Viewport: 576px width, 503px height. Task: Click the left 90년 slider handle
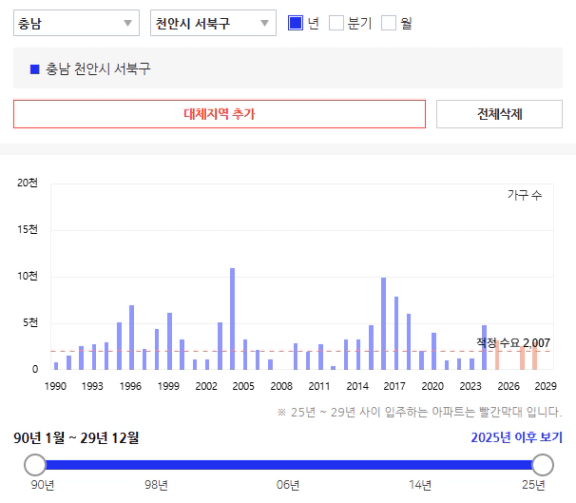click(x=35, y=465)
